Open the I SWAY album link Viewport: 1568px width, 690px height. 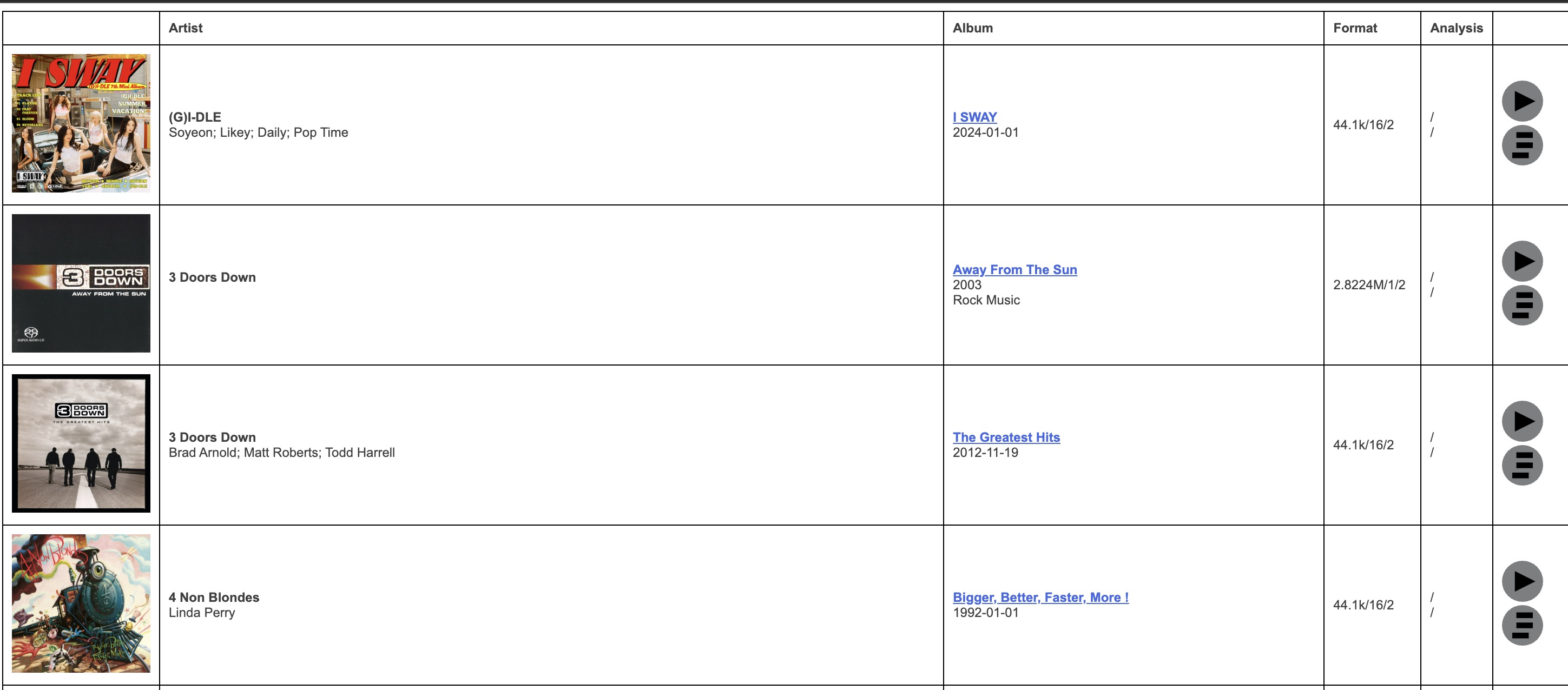tap(974, 117)
